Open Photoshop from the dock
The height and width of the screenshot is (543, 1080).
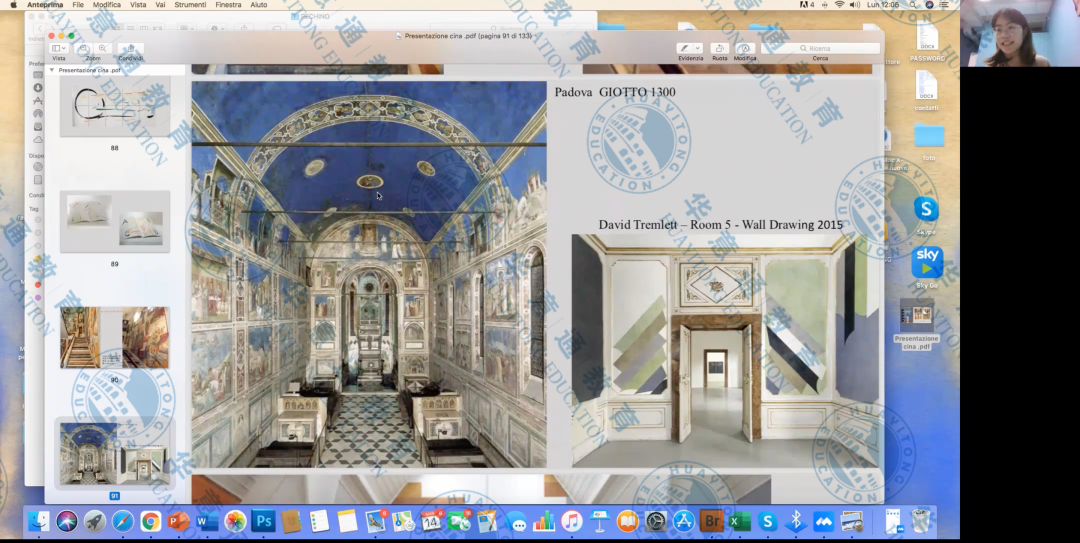click(263, 522)
